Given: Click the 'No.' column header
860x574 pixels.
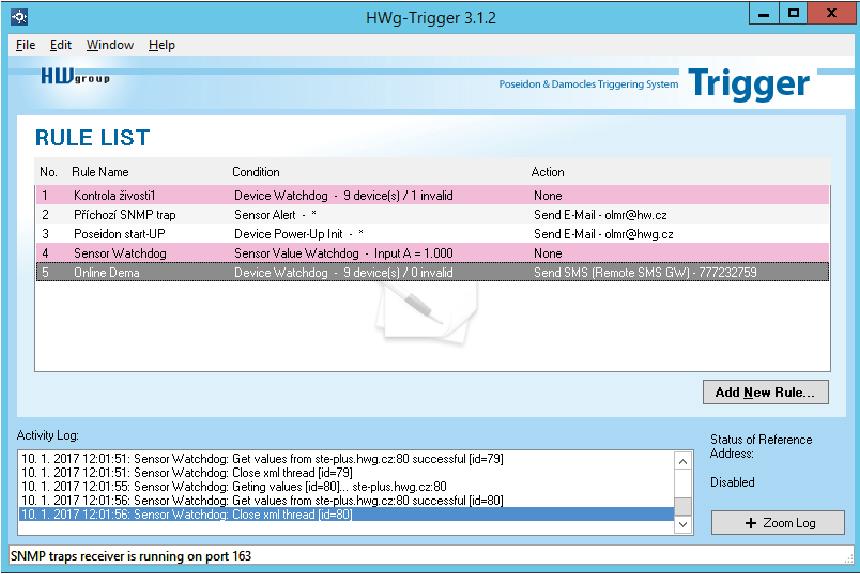Looking at the screenshot, I should click(x=49, y=172).
